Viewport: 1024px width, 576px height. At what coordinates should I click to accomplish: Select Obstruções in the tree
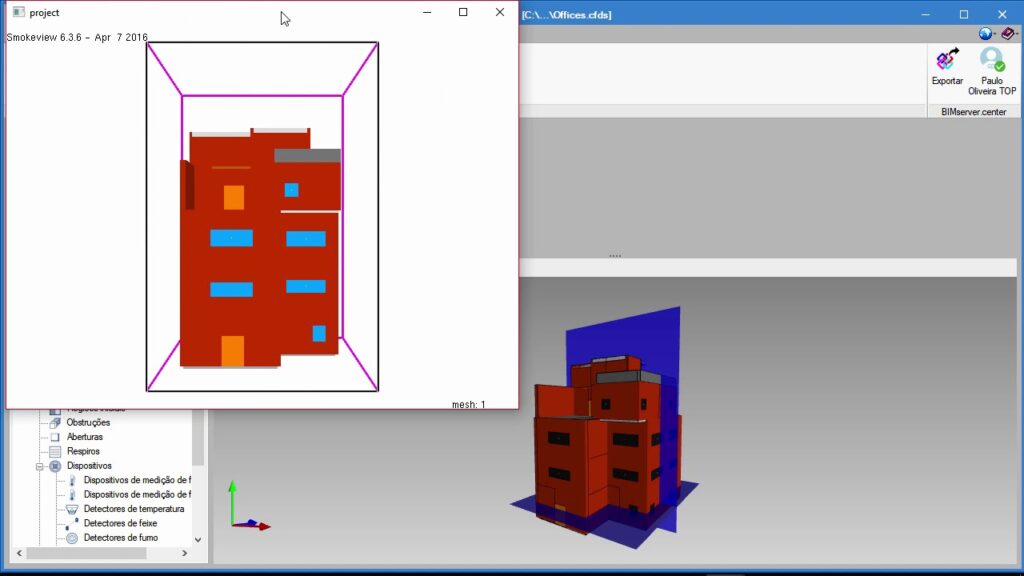(x=88, y=423)
